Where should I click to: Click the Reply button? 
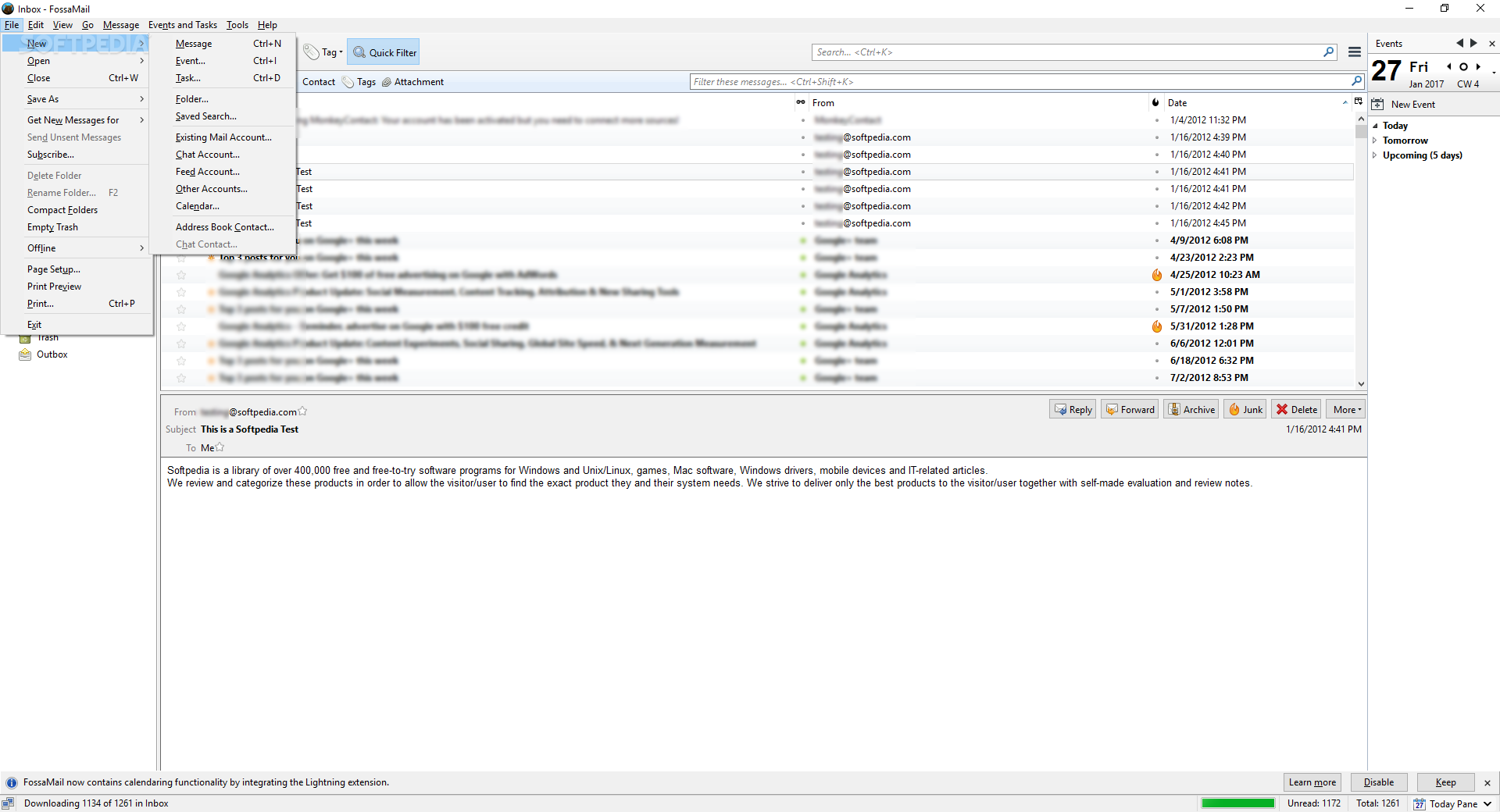click(1073, 409)
